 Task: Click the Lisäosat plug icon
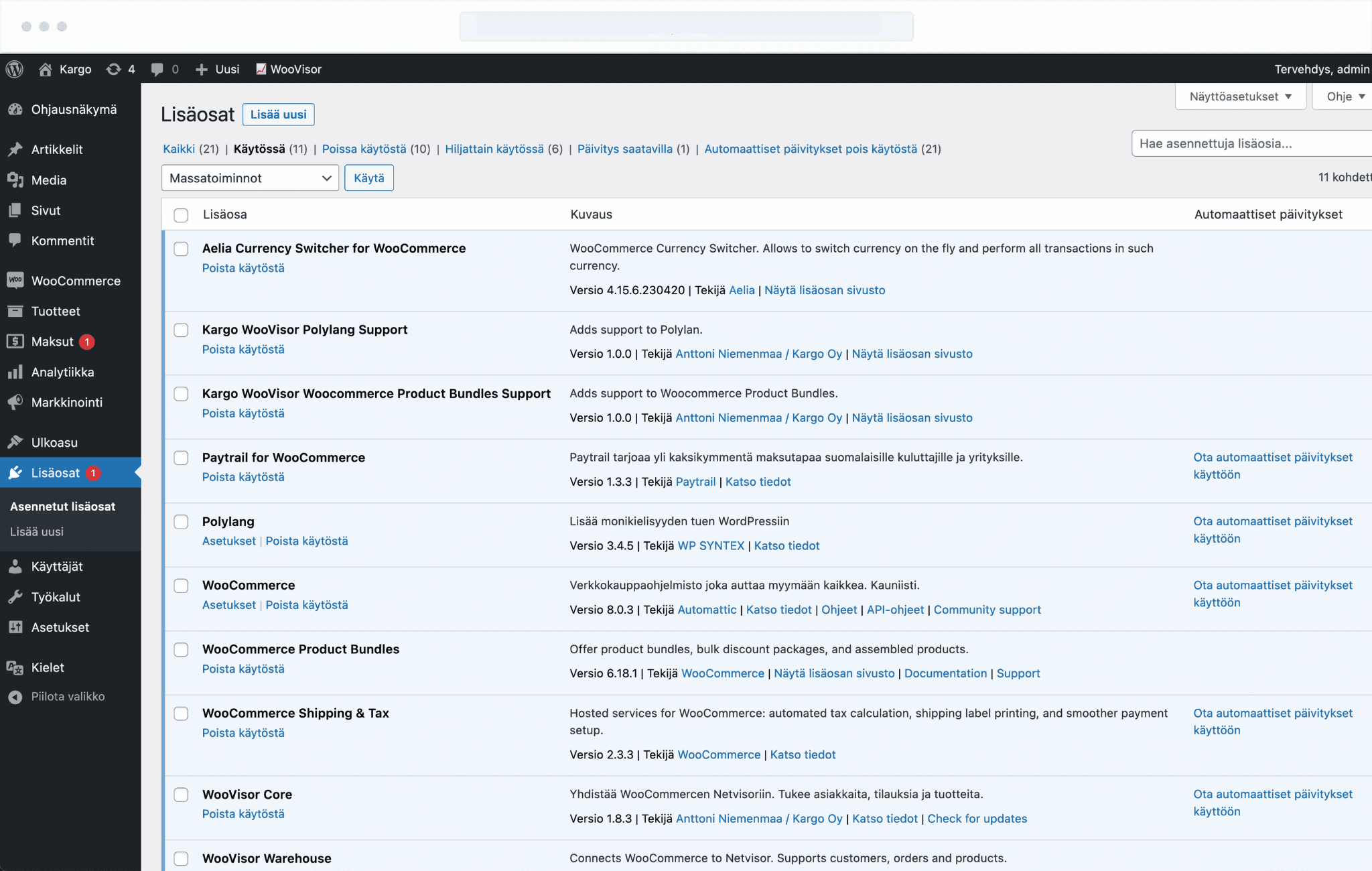(15, 472)
